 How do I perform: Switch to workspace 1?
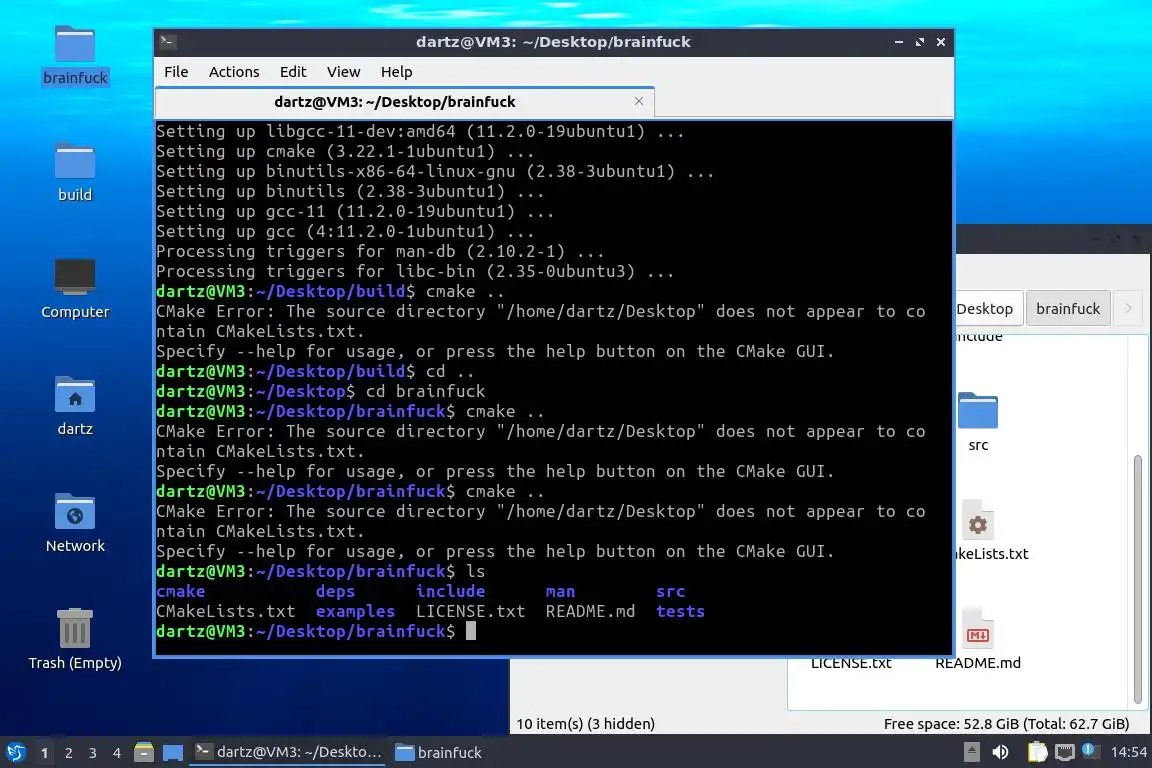(x=44, y=753)
